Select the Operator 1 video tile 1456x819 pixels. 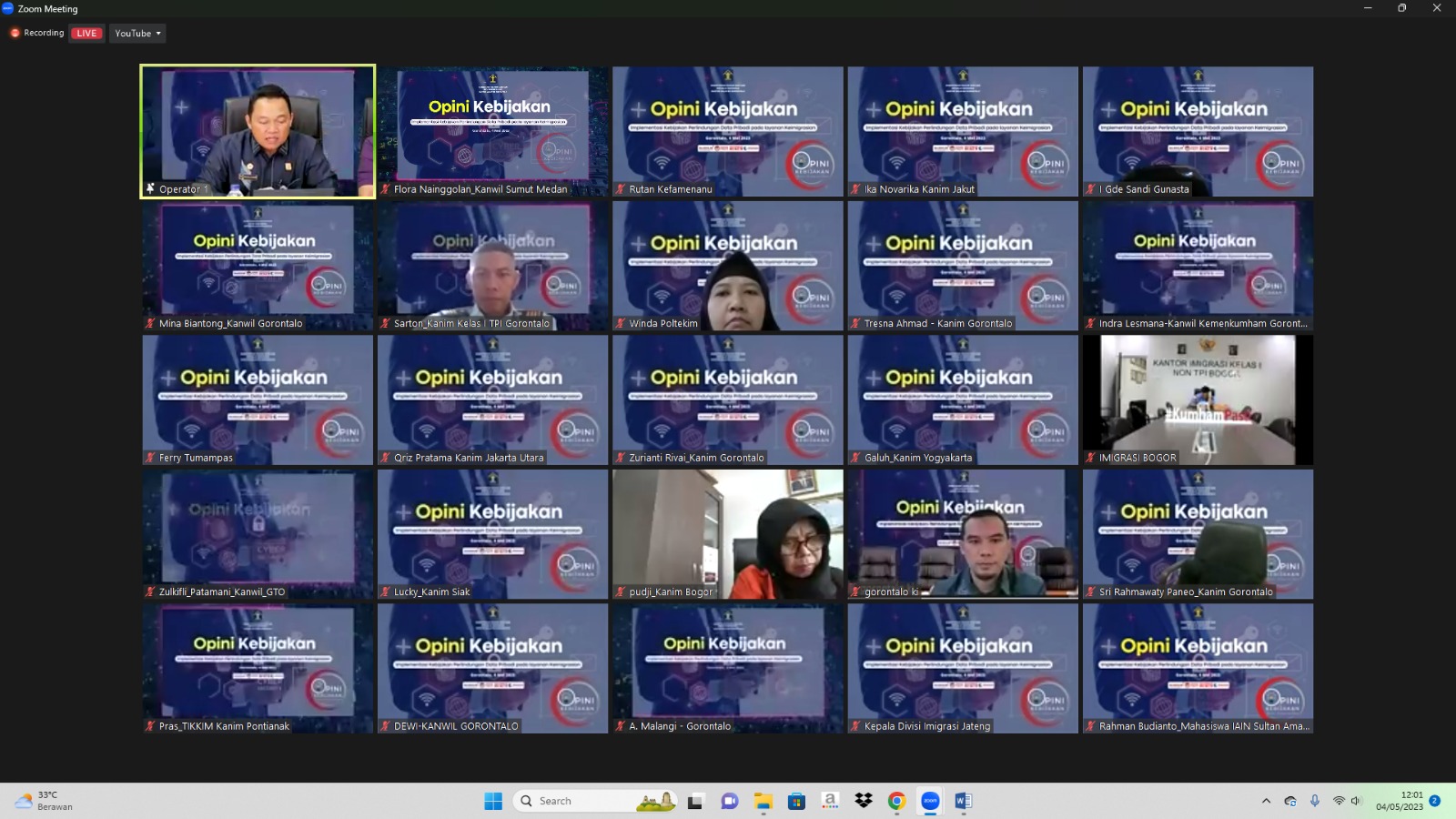tap(258, 131)
